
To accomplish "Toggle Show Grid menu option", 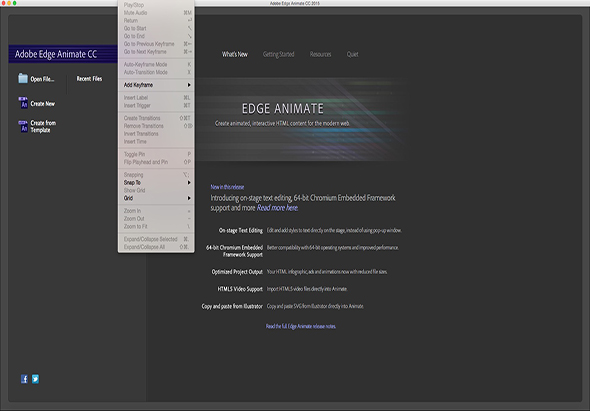I will 156,190.
